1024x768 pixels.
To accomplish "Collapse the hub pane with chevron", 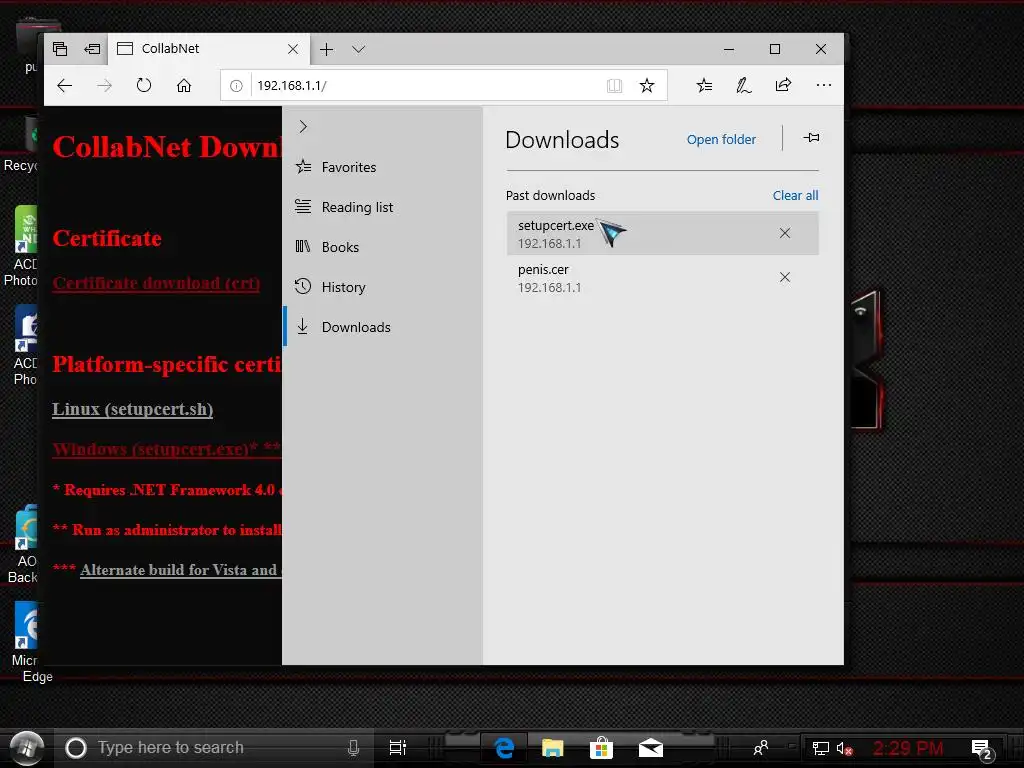I will click(303, 127).
